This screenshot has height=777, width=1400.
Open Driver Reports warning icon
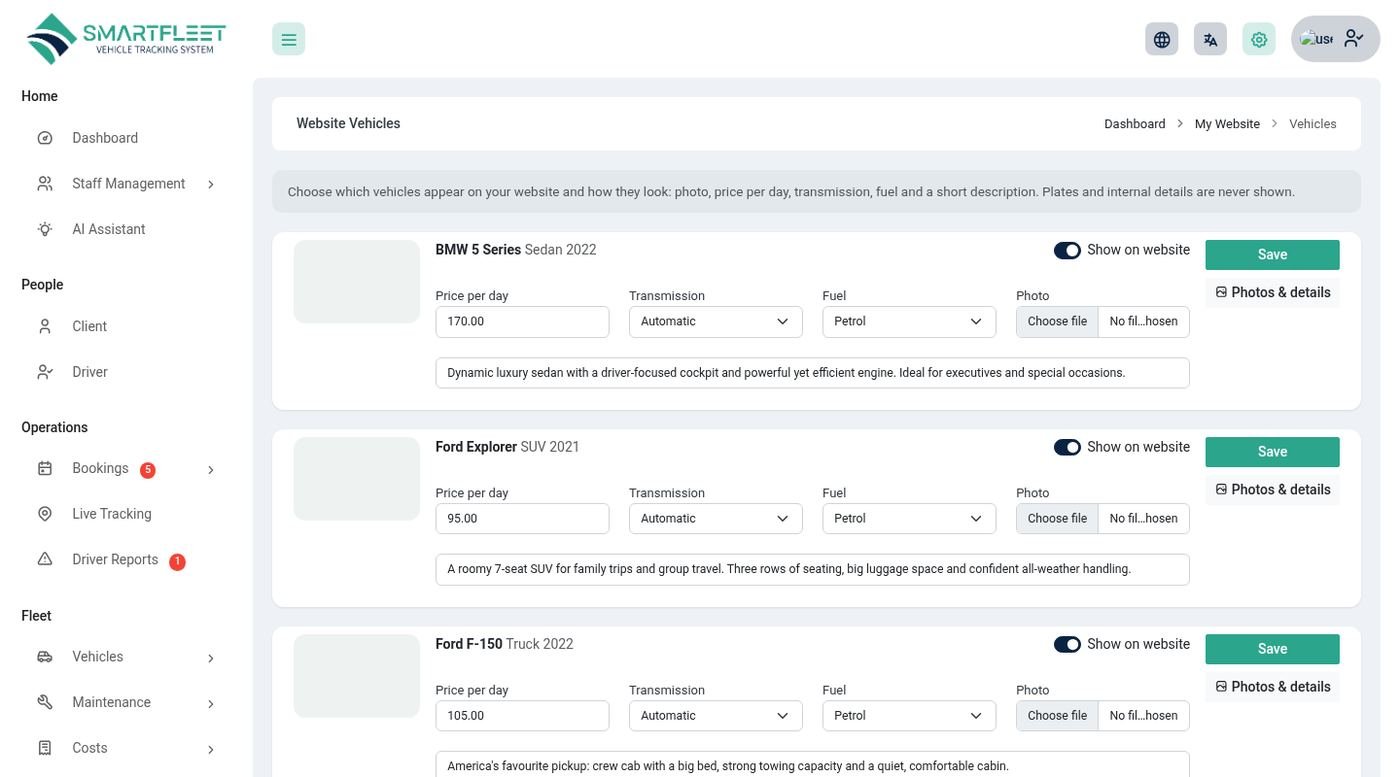pyautogui.click(x=45, y=559)
